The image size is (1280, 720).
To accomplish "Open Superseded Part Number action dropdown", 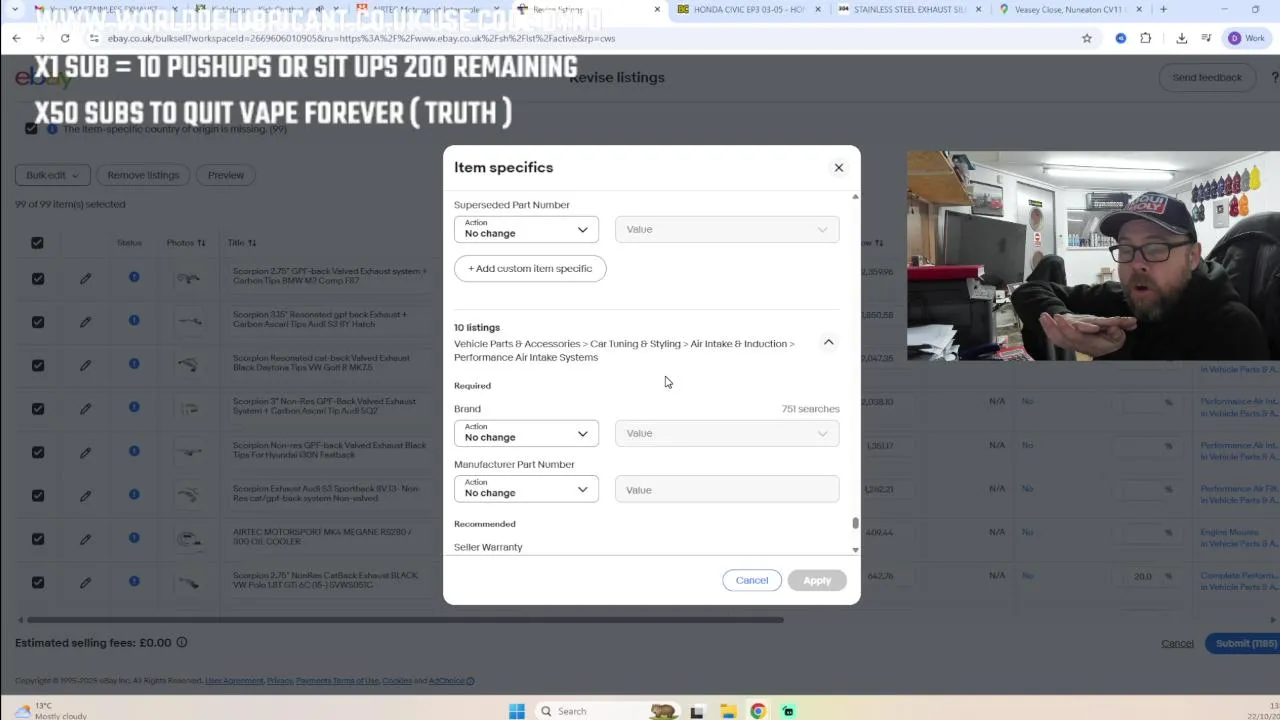I will coord(526,229).
